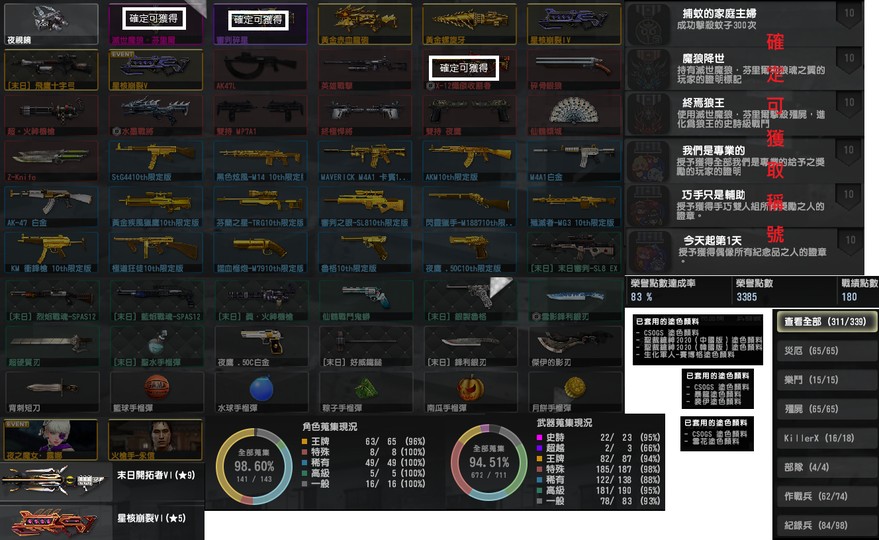Choose the double-barrel shotgun above the peacock fan

[x=574, y=70]
